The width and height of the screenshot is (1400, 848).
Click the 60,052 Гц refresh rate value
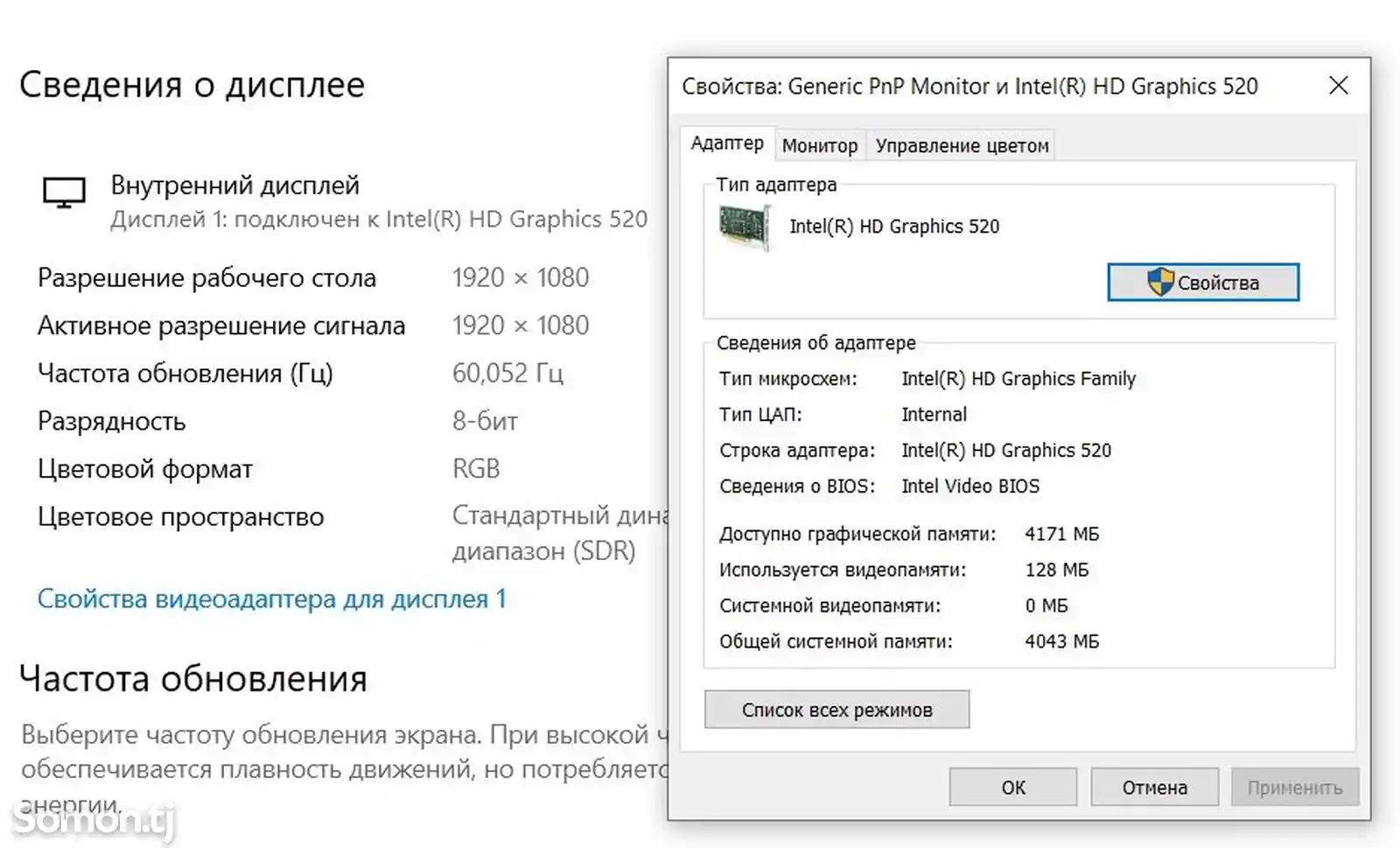point(507,374)
